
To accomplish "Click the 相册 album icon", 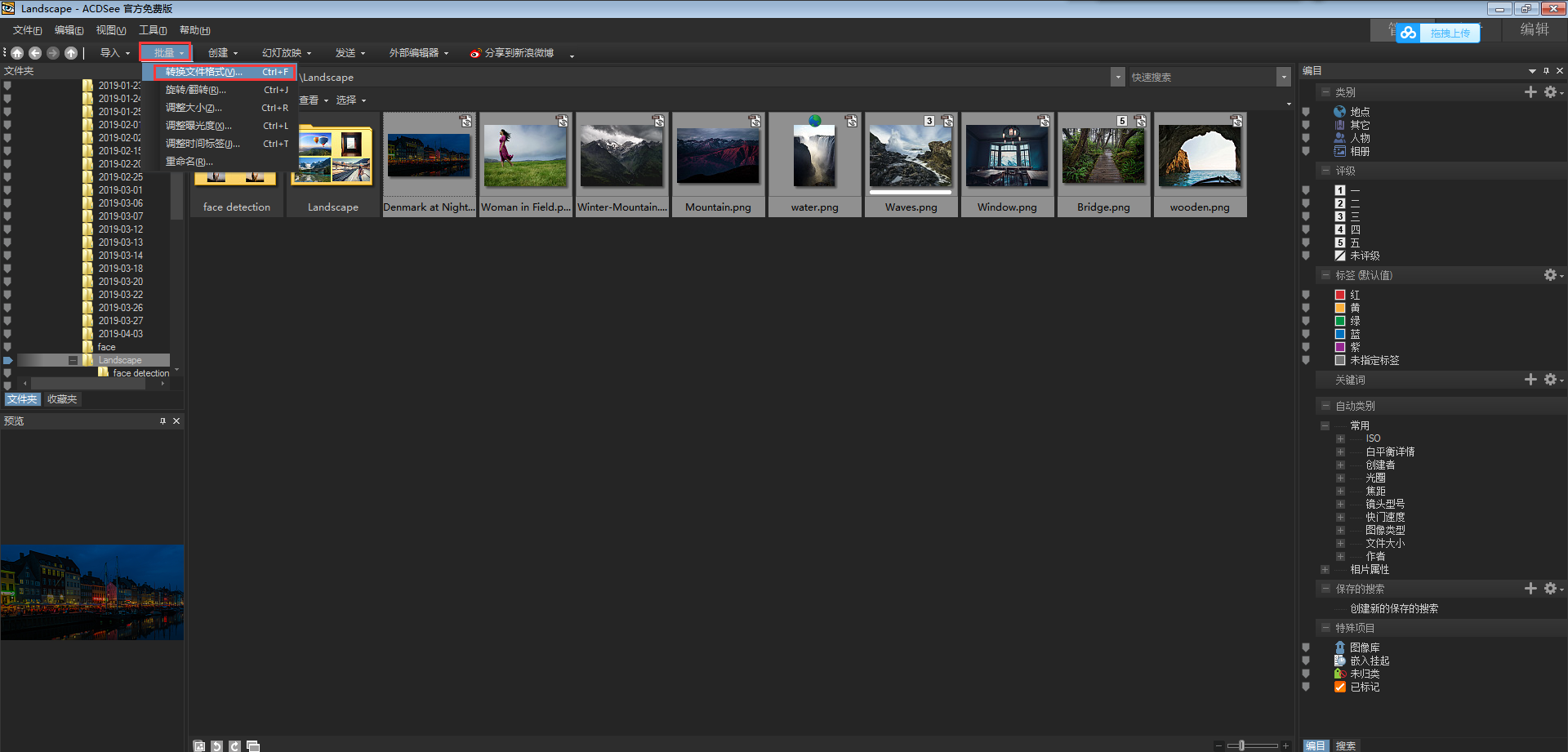I will [x=1340, y=151].
